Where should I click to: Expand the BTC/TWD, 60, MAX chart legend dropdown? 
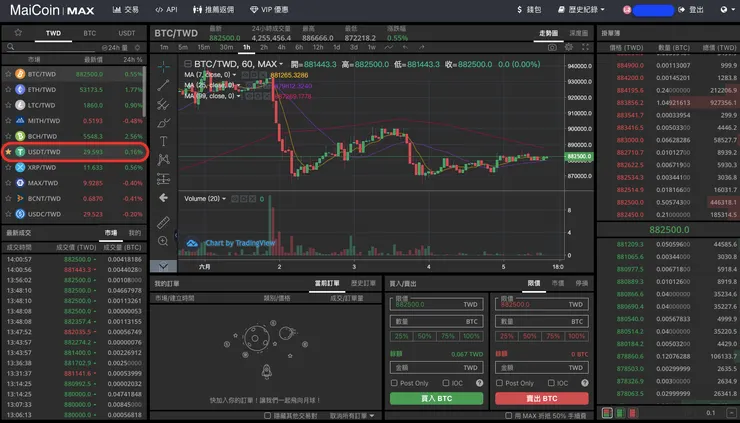click(281, 64)
